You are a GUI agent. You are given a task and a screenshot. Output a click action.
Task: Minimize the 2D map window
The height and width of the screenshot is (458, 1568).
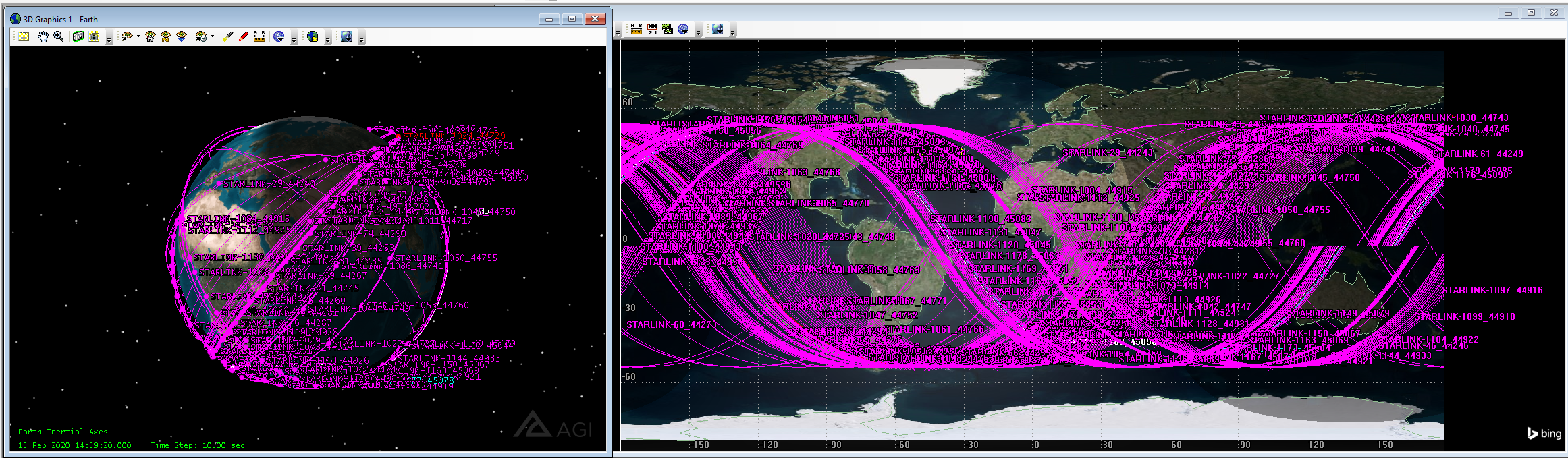[x=1508, y=13]
